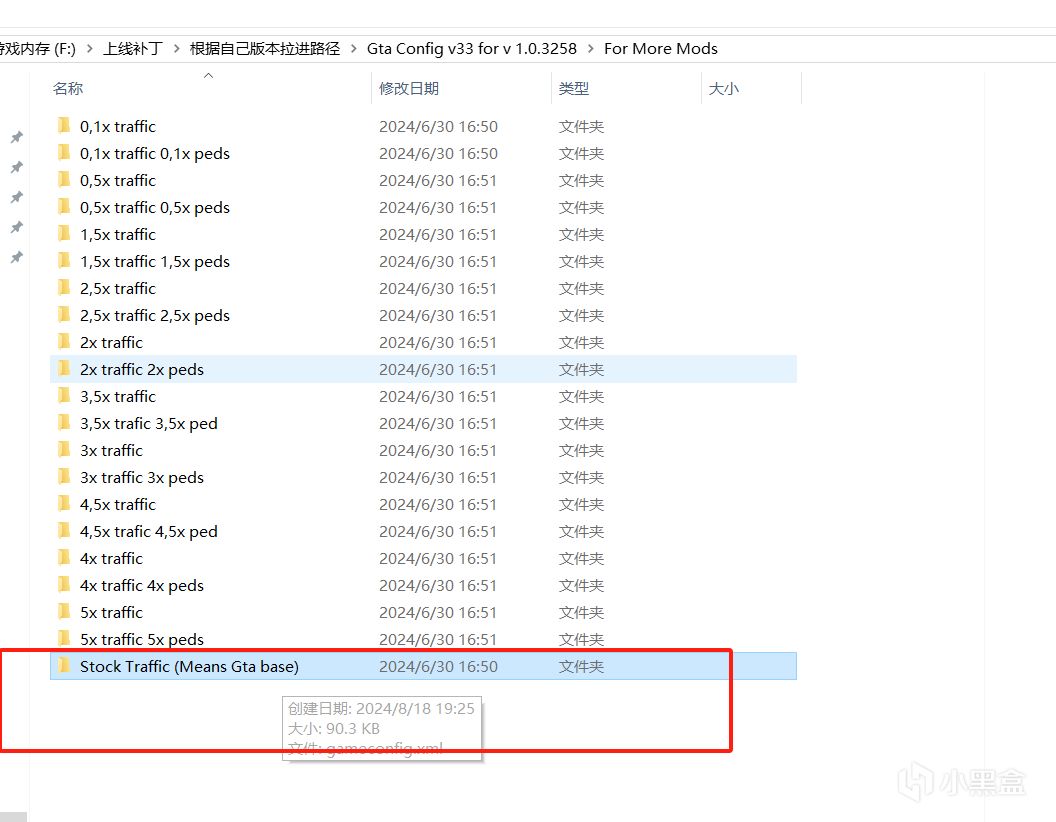The height and width of the screenshot is (822, 1056).
Task: Expand chevron after '游戏内存 (F:)' in address bar
Action: coord(89,48)
